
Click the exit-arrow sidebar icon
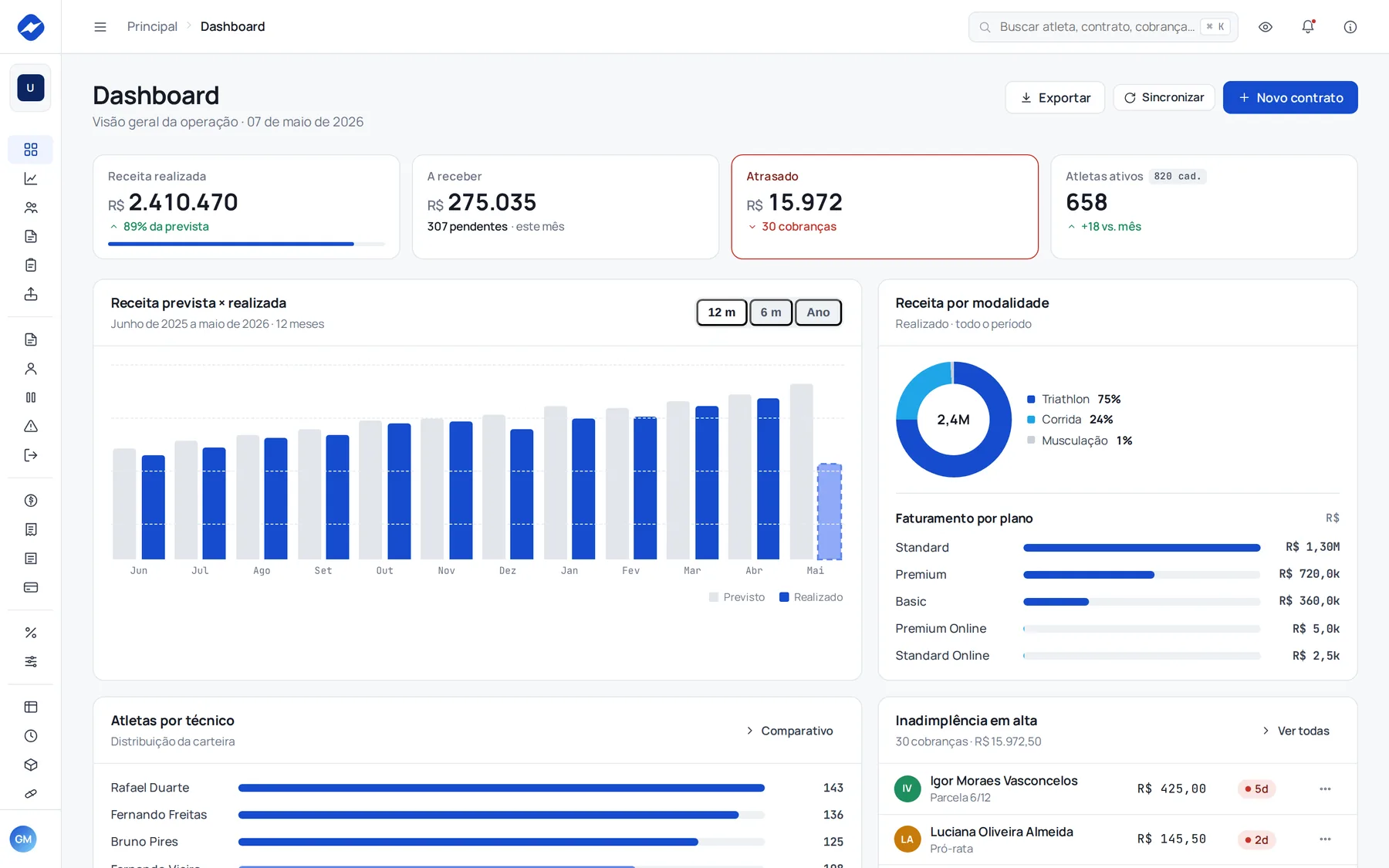pos(31,455)
